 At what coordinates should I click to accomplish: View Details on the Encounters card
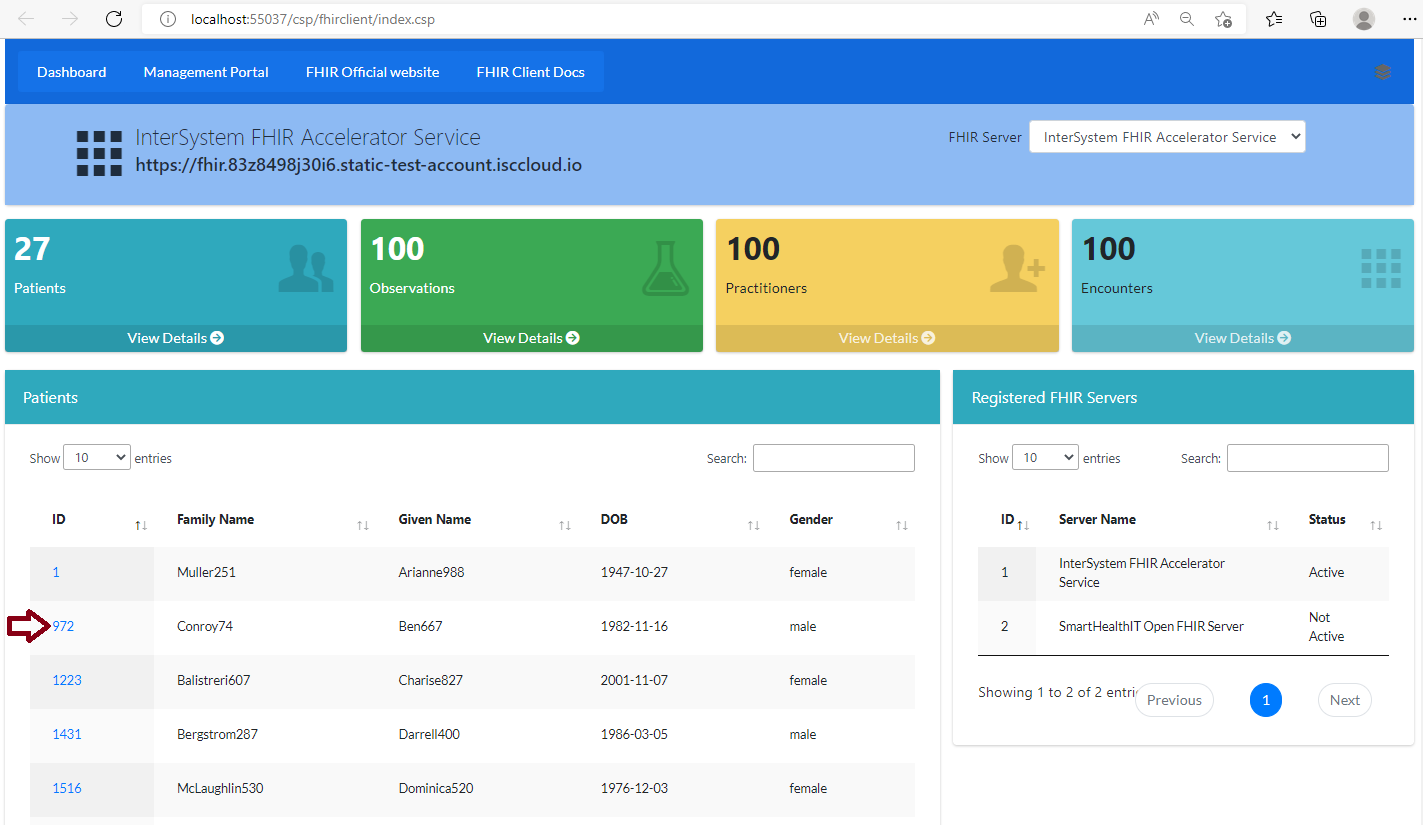(1243, 338)
